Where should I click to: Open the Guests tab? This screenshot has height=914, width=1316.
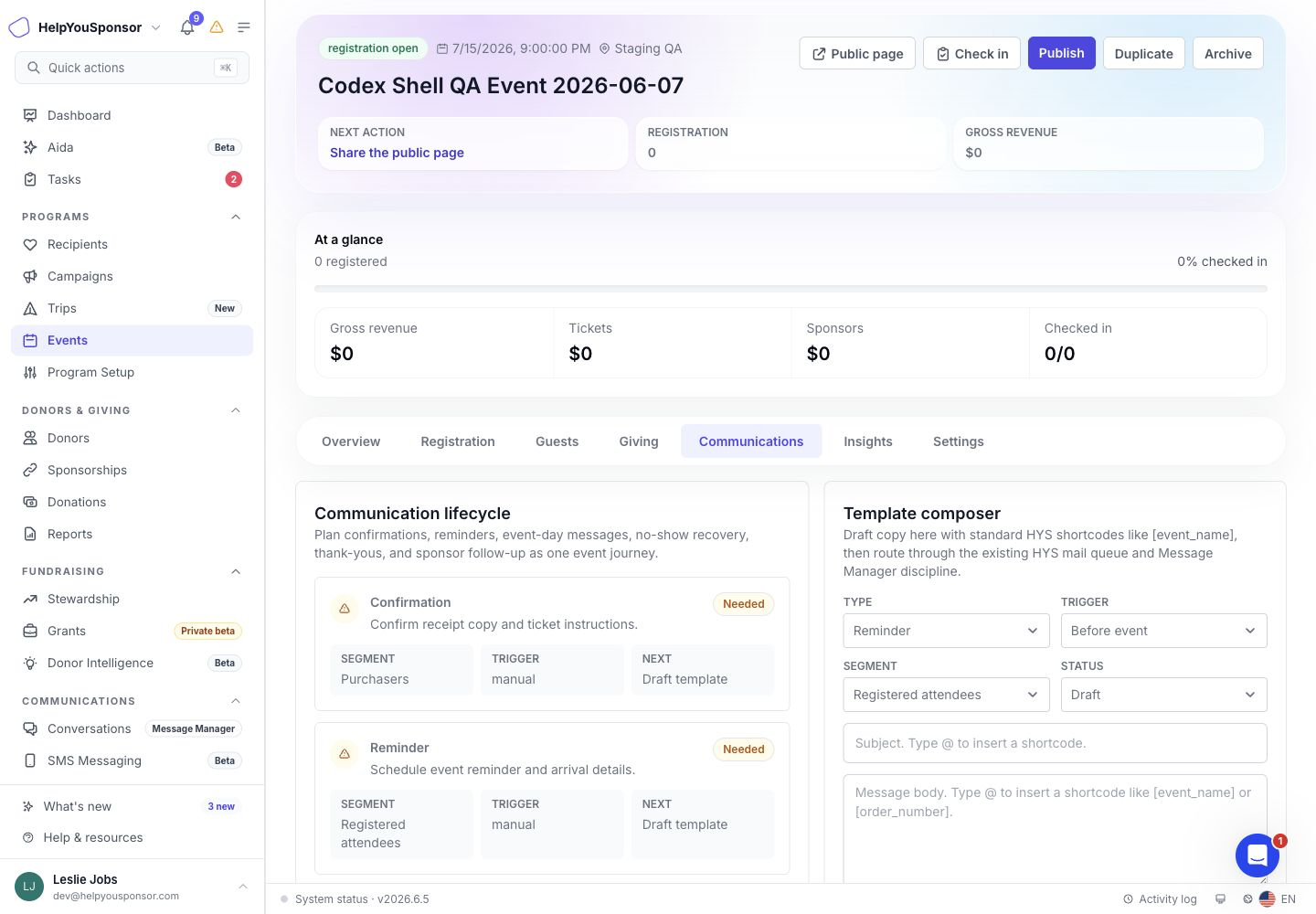point(557,441)
